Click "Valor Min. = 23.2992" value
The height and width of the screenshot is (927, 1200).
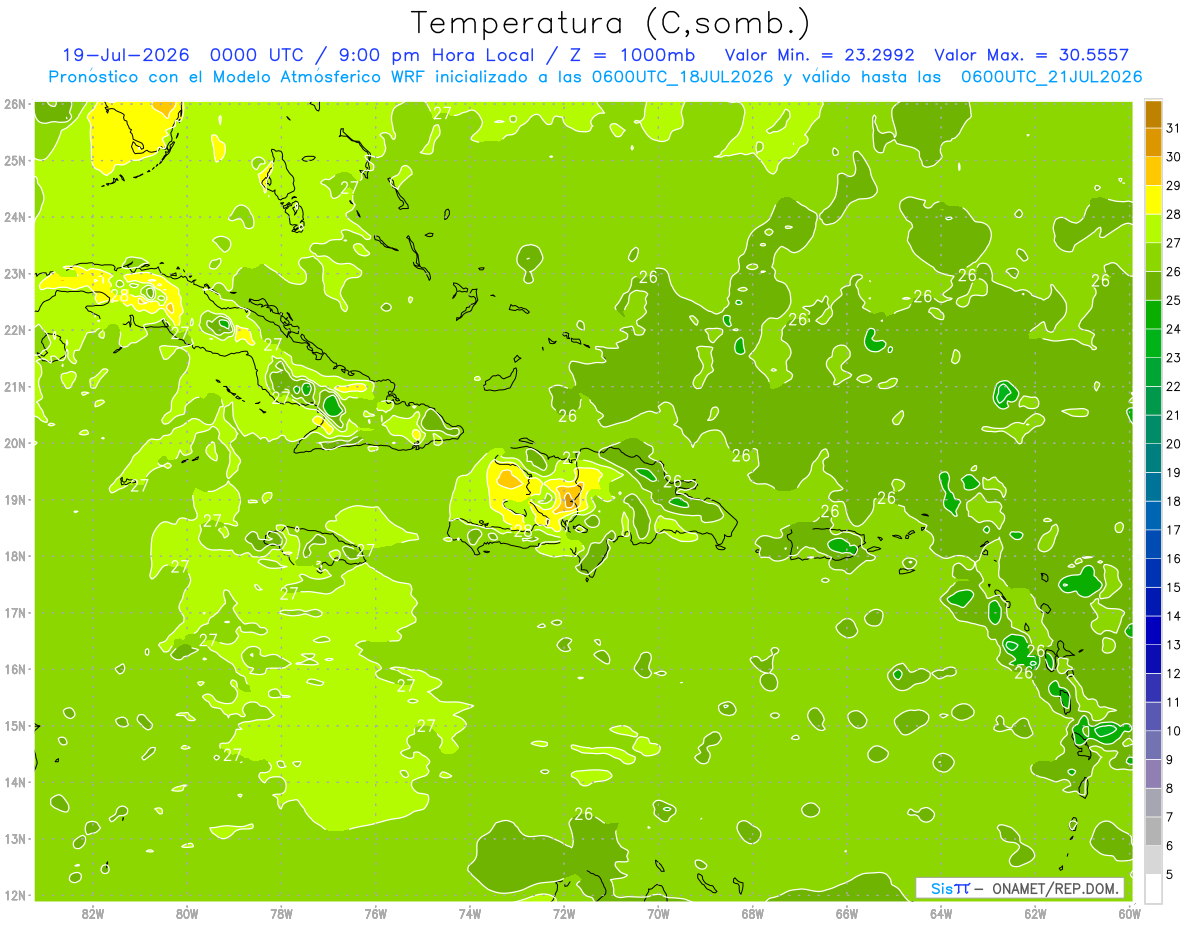[x=818, y=55]
